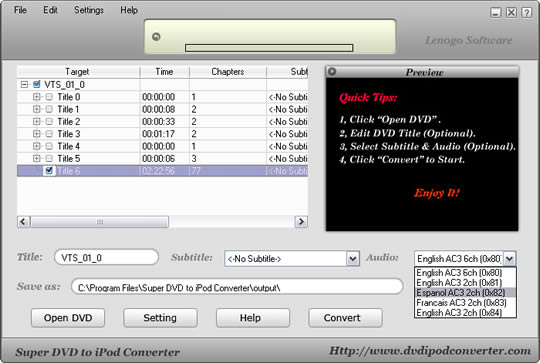
Task: Click the Open DVD button
Action: (68, 318)
